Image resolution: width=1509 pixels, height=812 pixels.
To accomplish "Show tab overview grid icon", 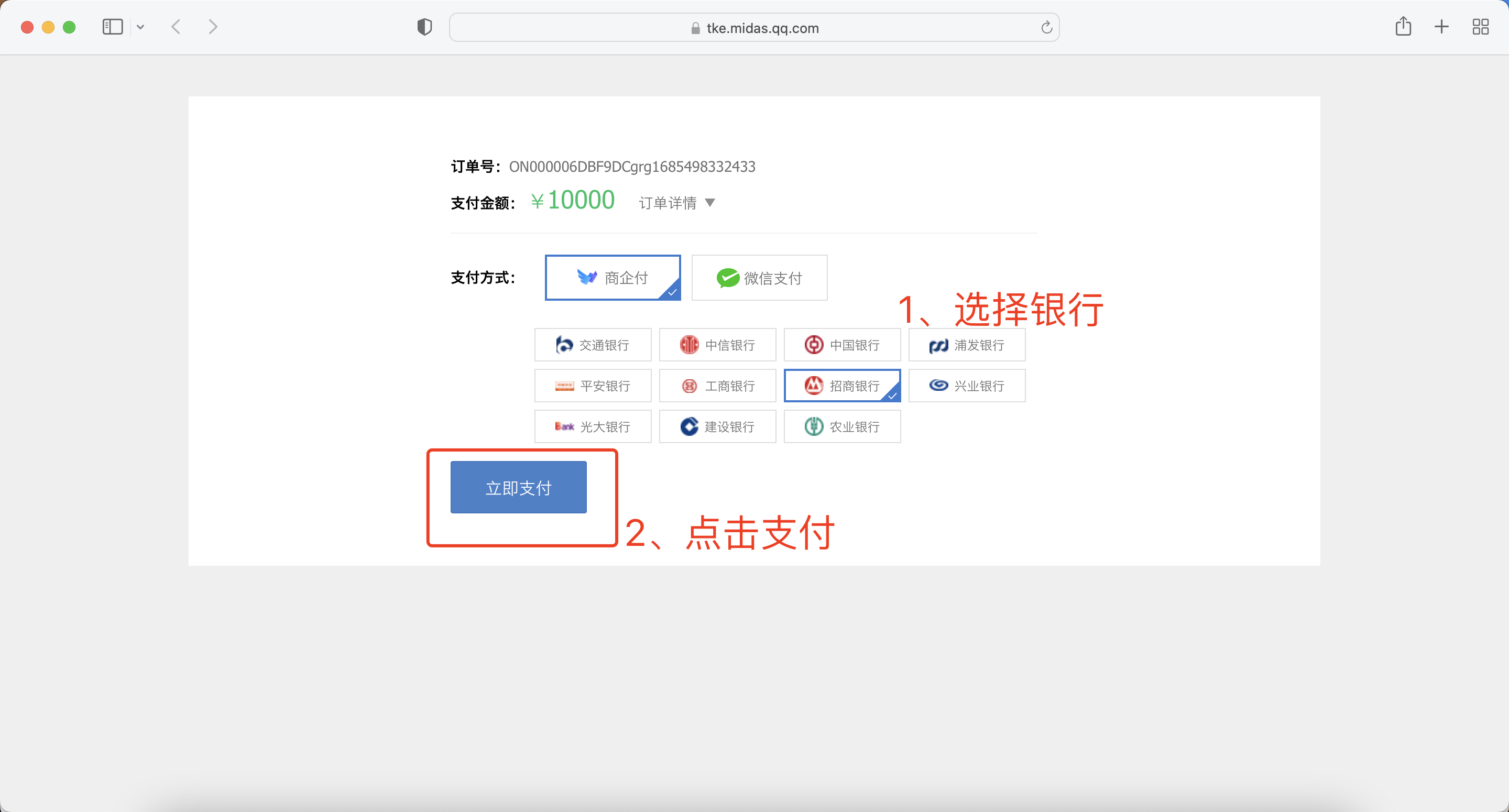I will point(1480,27).
